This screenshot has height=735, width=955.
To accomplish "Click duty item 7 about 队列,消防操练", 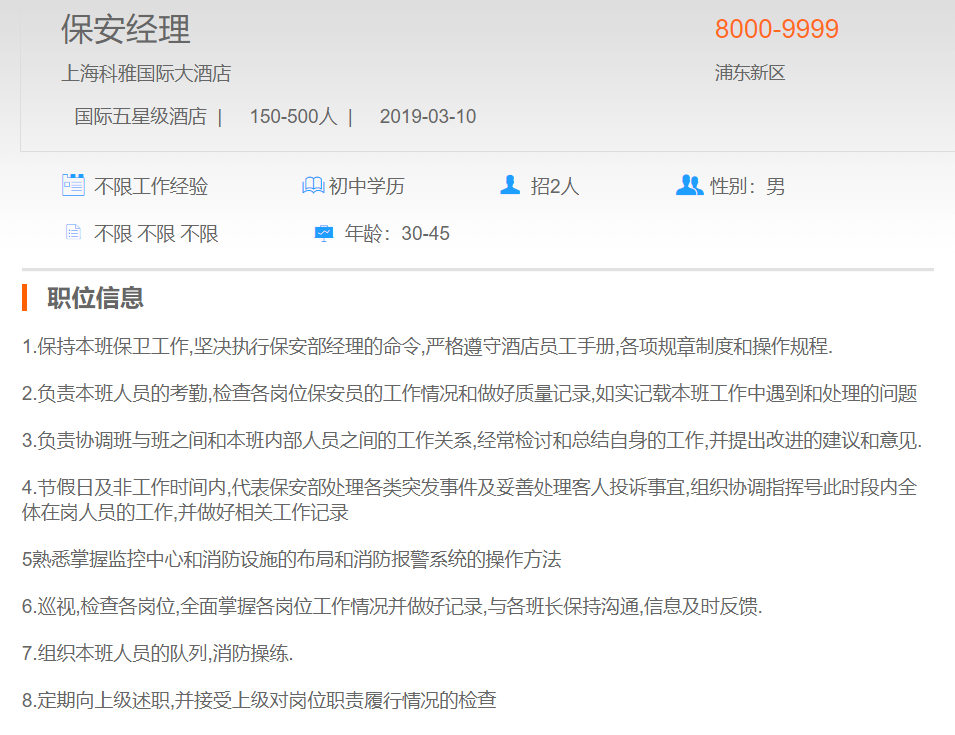I will (x=158, y=653).
